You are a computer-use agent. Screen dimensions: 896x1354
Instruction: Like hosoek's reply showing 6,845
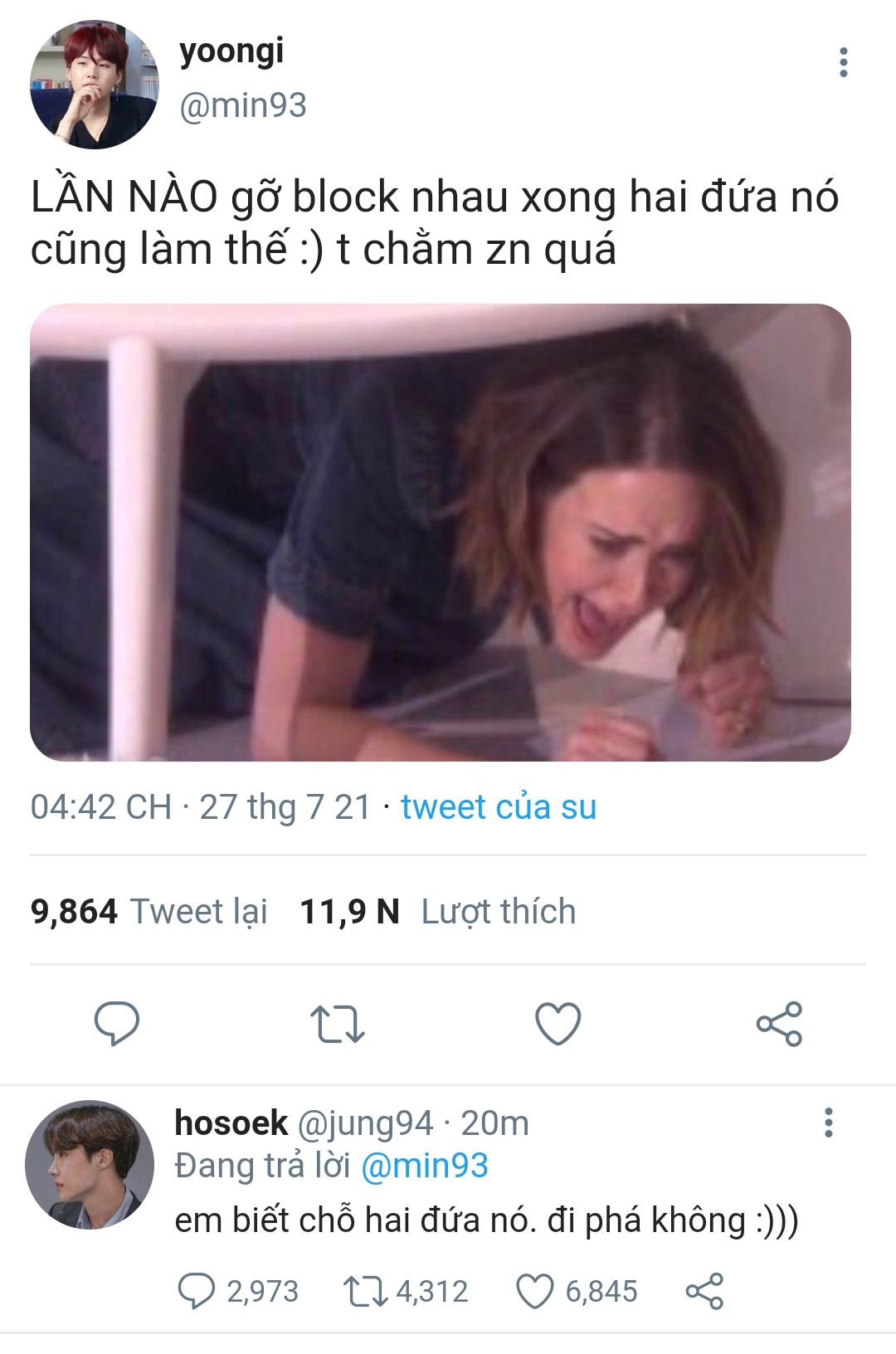[x=535, y=1291]
